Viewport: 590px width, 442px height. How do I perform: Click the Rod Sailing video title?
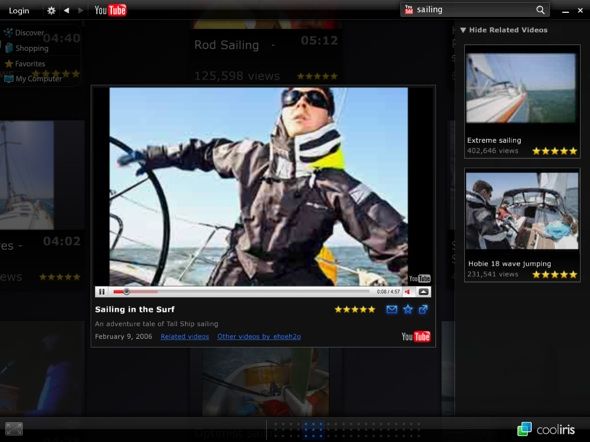(x=227, y=45)
